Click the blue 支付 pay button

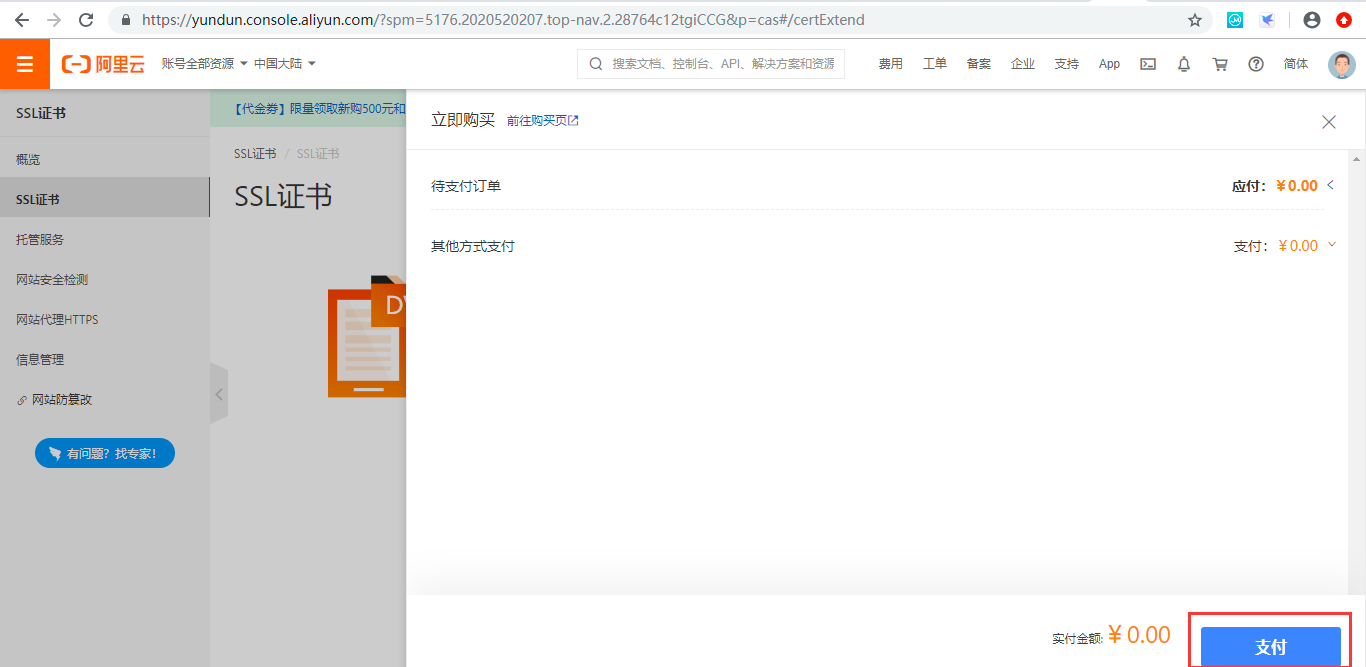coord(1270,646)
